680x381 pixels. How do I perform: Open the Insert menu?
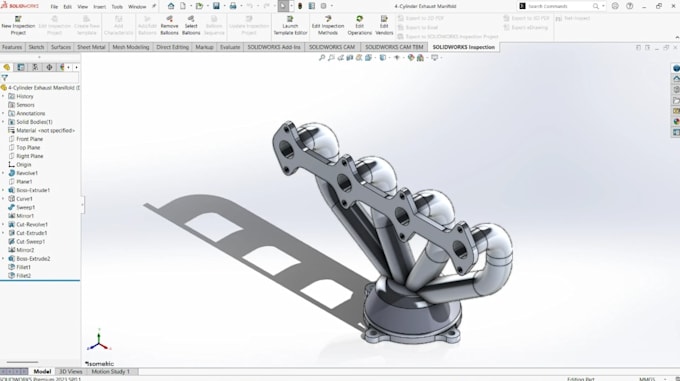pos(99,7)
